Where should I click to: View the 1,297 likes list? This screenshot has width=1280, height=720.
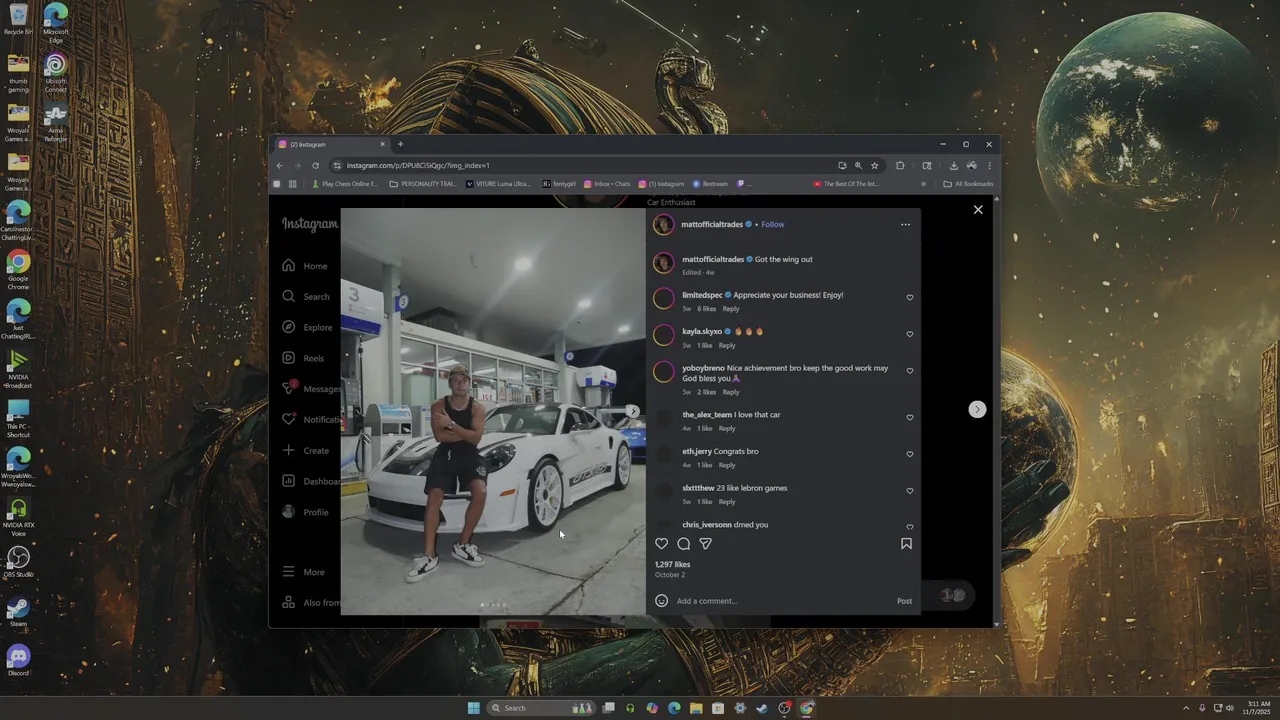672,564
